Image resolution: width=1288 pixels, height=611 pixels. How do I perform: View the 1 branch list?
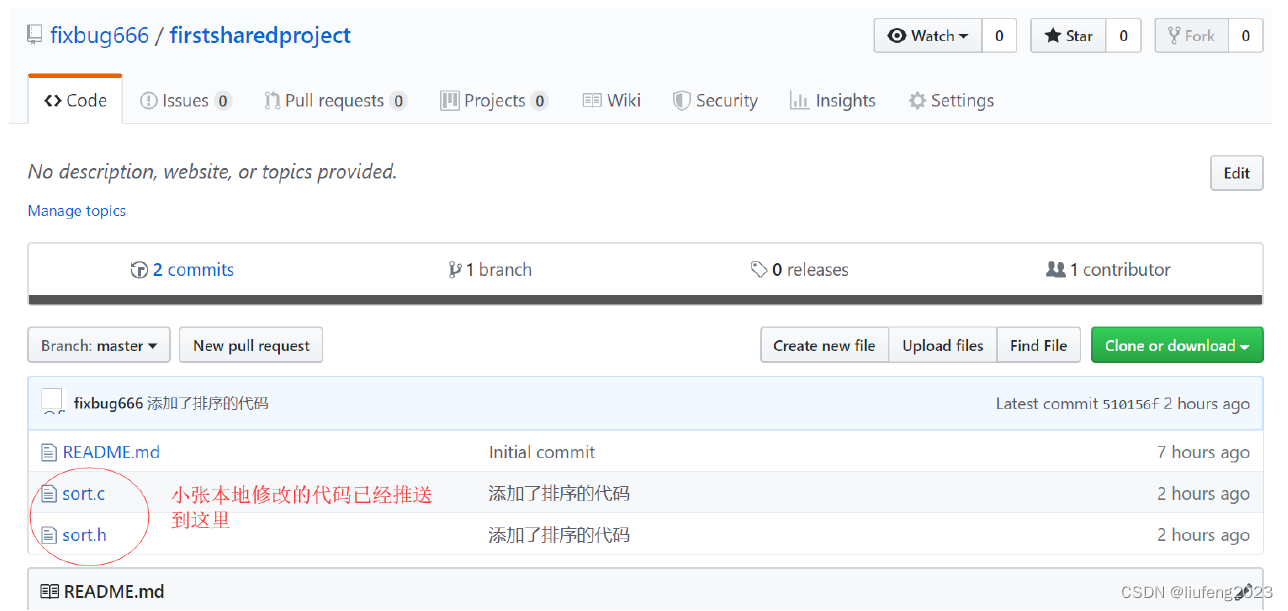[490, 270]
